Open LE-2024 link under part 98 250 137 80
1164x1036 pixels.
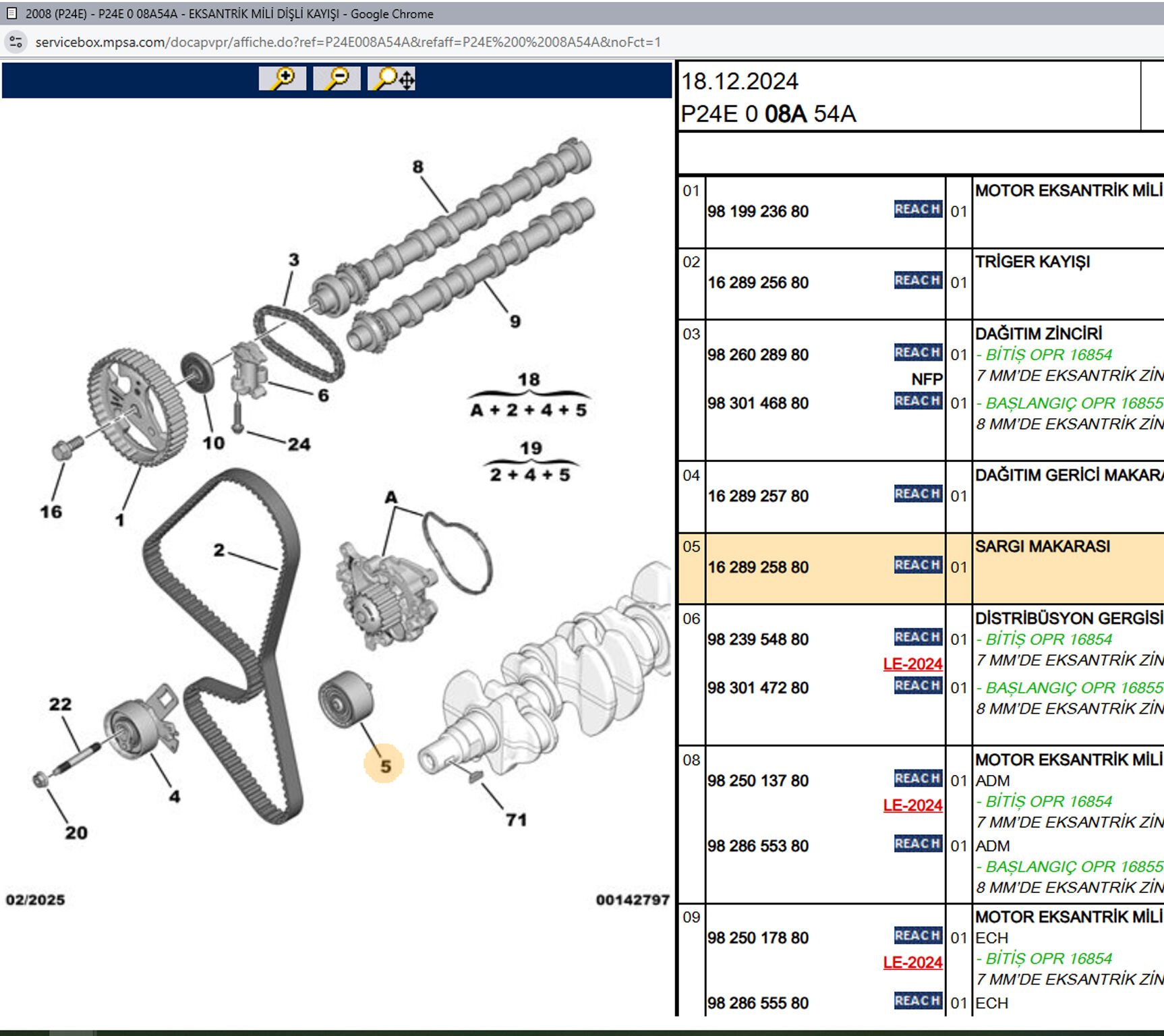[x=912, y=805]
